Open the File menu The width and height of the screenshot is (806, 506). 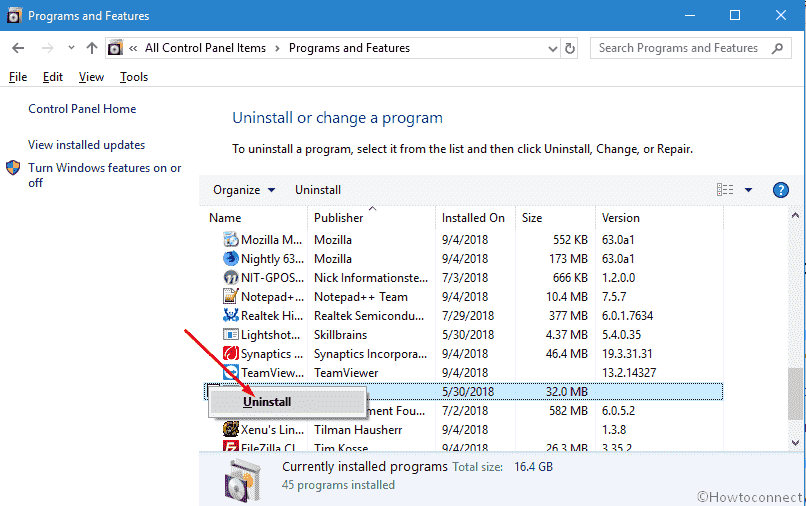18,77
